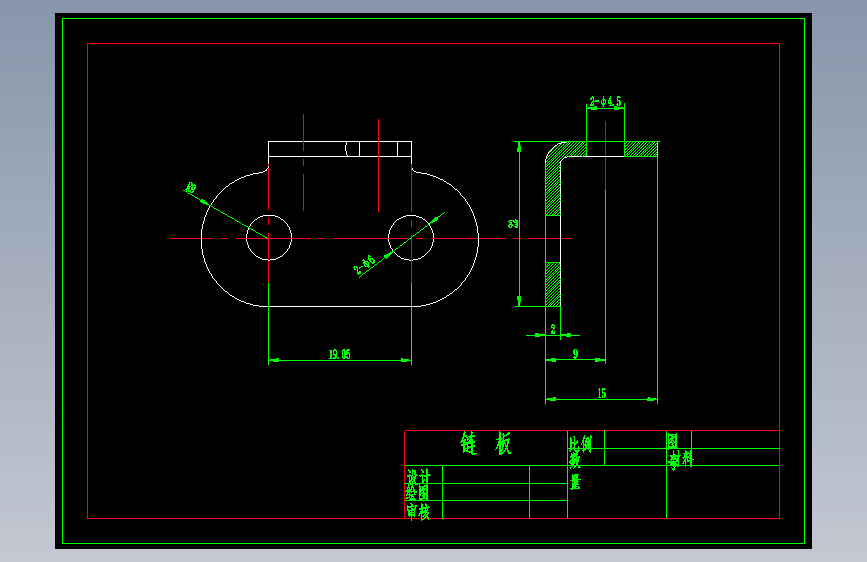The height and width of the screenshot is (562, 867).
Task: Select the 设计 label in title block
Action: [x=419, y=476]
